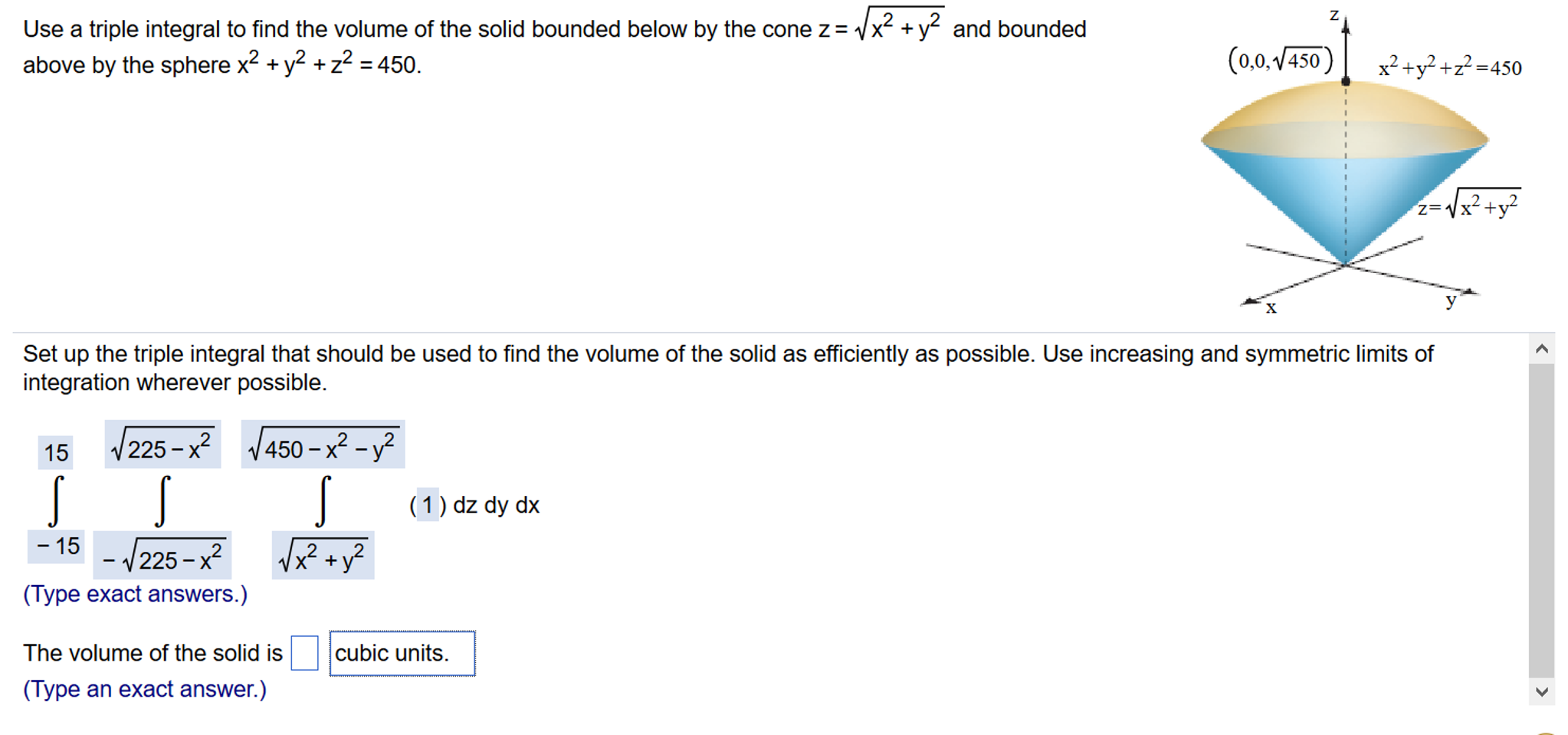Viewport: 1568px width, 735px height.
Task: Click the x-axis label in figure
Action: tap(1271, 308)
